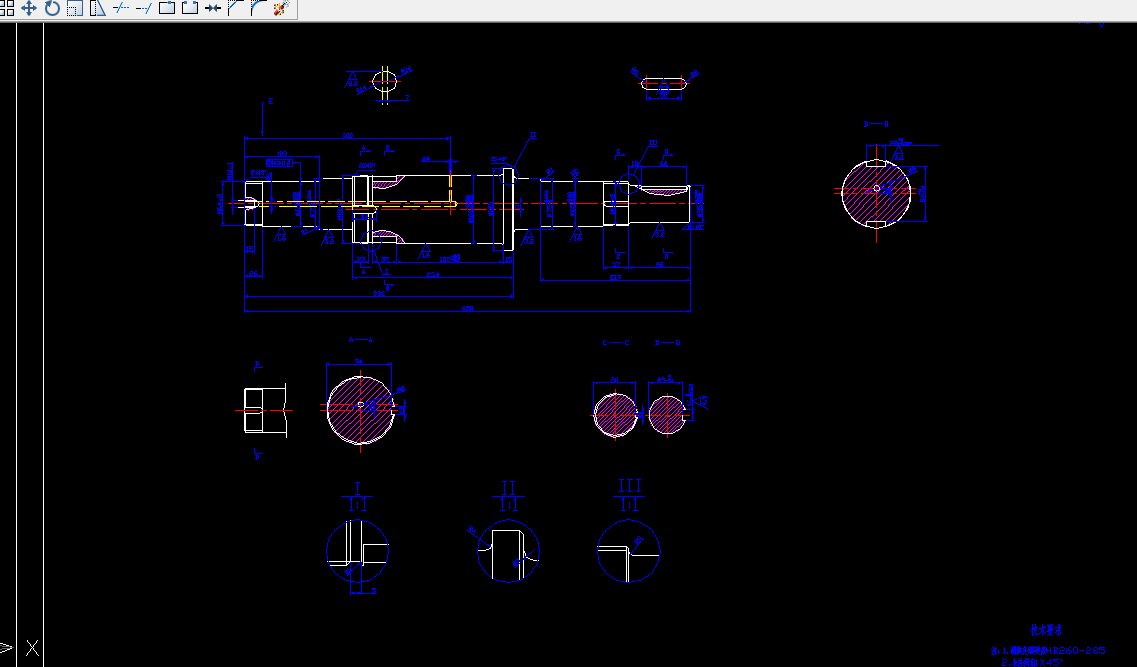Viewport: 1137px width, 667px height.
Task: Click the A—A section label
Action: 360,339
